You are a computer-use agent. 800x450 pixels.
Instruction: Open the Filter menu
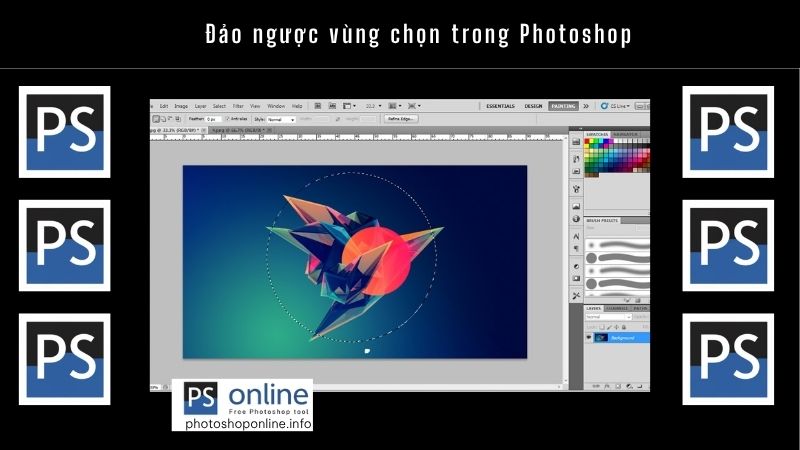238,106
